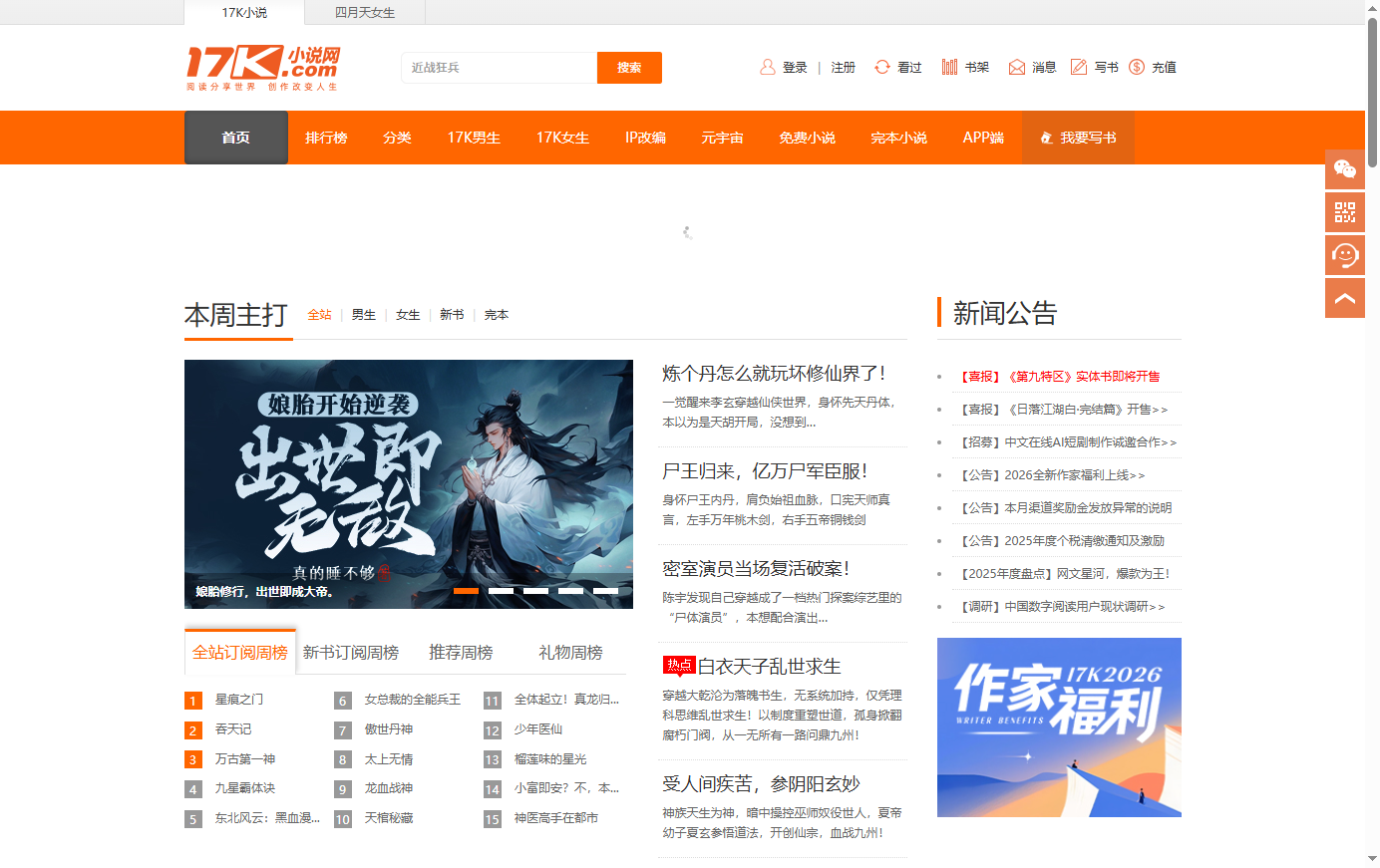Select the 新书 filter under 本周主打

pos(452,315)
